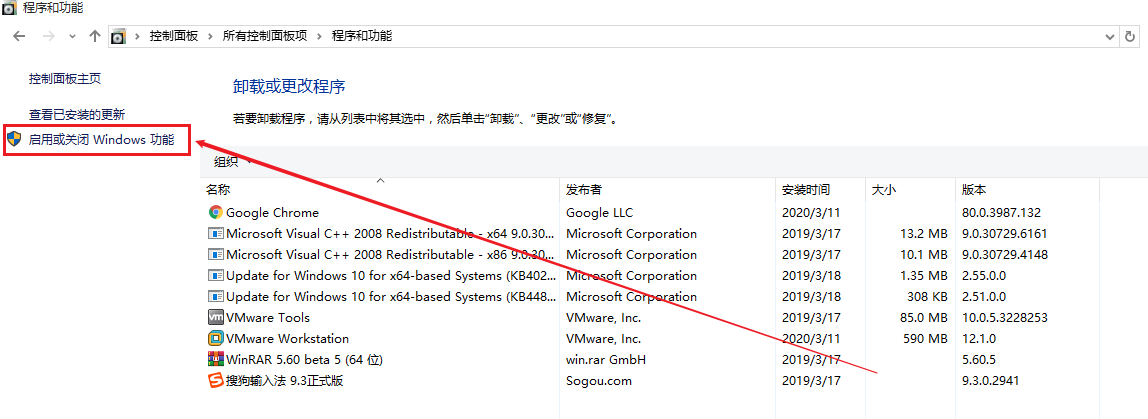Click the Google Chrome program icon
The width and height of the screenshot is (1148, 419).
(x=215, y=212)
